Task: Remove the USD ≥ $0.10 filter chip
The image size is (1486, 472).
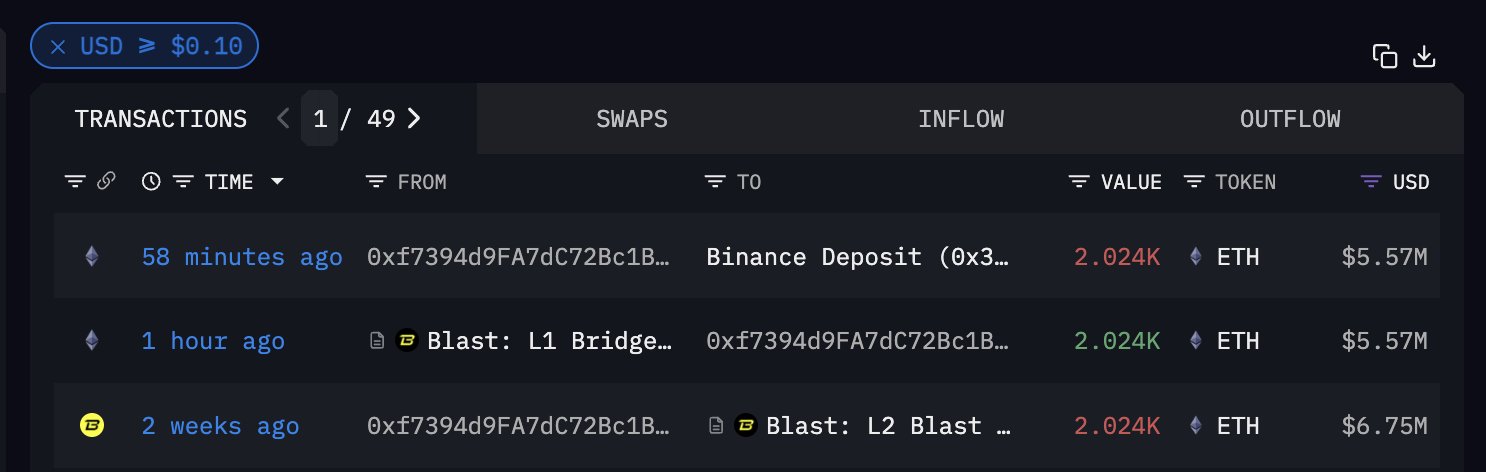Action: 58,46
